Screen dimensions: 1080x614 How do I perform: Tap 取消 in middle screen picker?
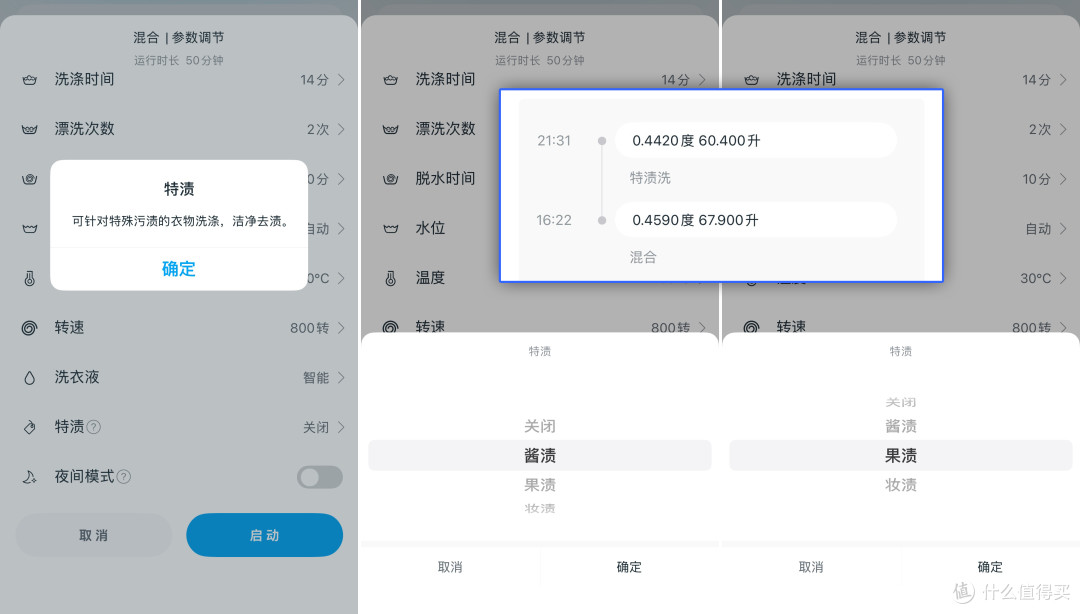(450, 567)
